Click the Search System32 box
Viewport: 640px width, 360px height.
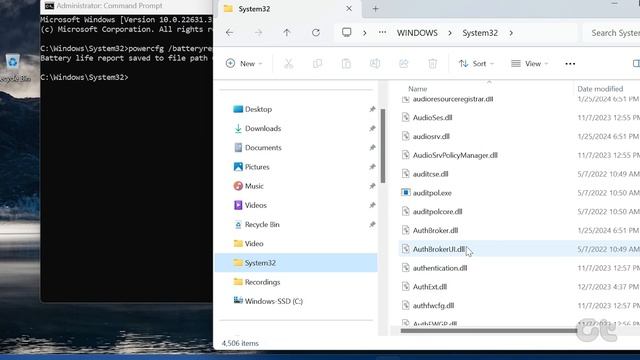pyautogui.click(x=611, y=33)
